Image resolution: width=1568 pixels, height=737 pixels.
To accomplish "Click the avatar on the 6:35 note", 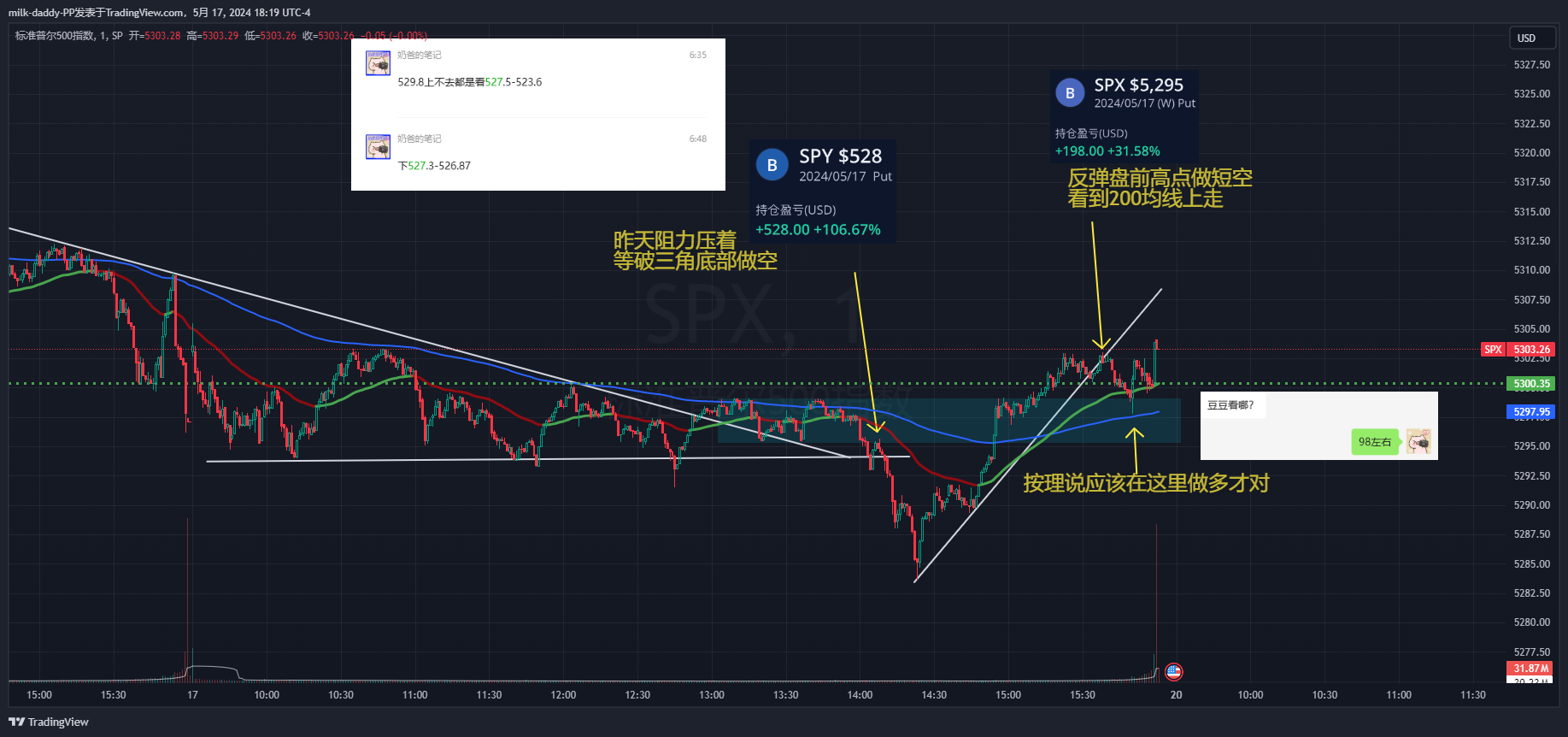I will pos(378,63).
